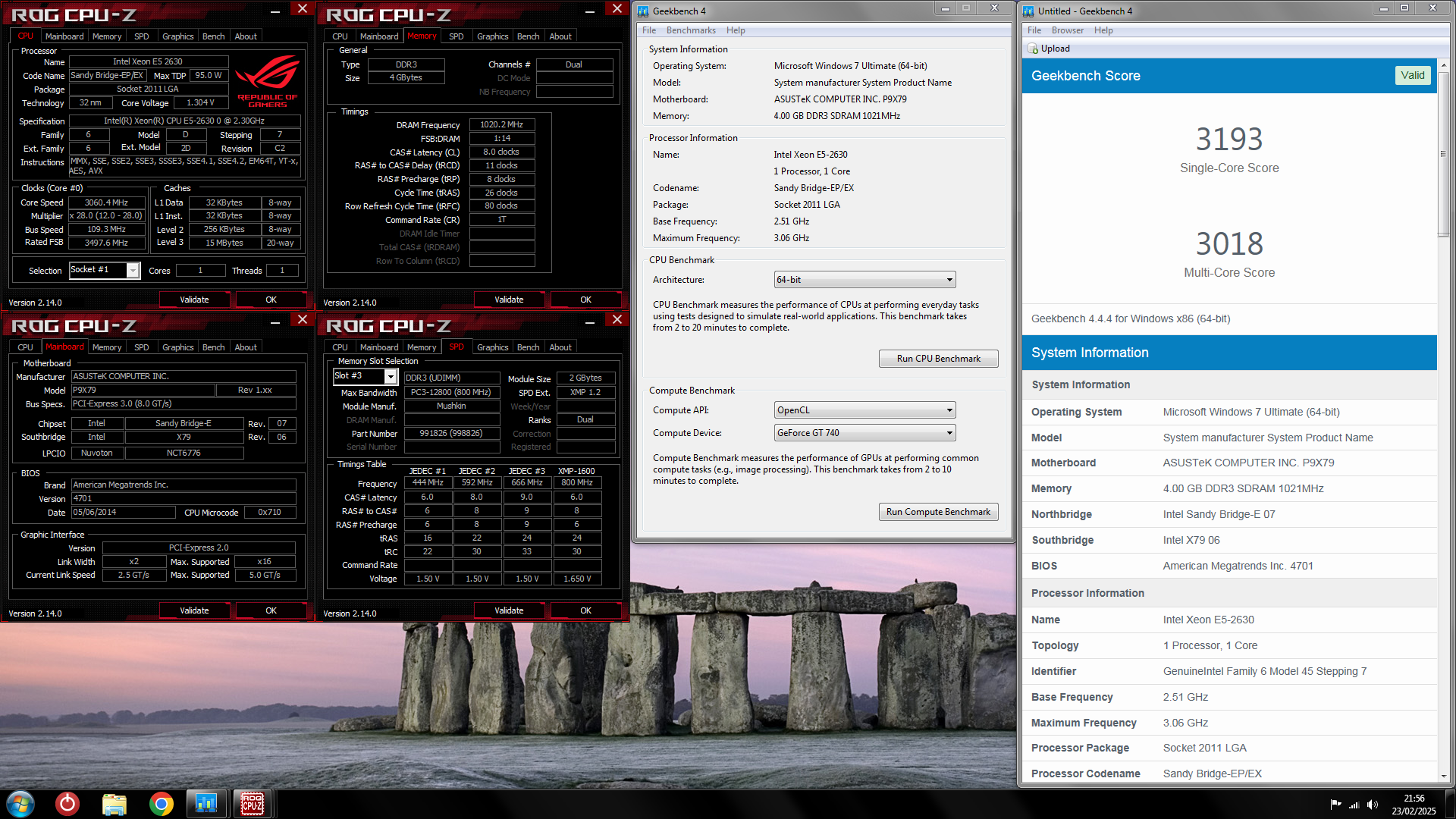Click Northbridge Intel Sandy Bridge-E 07 row
This screenshot has width=1456, height=819.
coord(1229,514)
